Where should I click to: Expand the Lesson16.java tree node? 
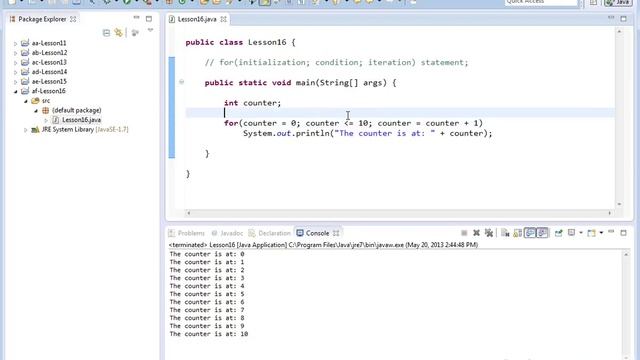[x=46, y=120]
